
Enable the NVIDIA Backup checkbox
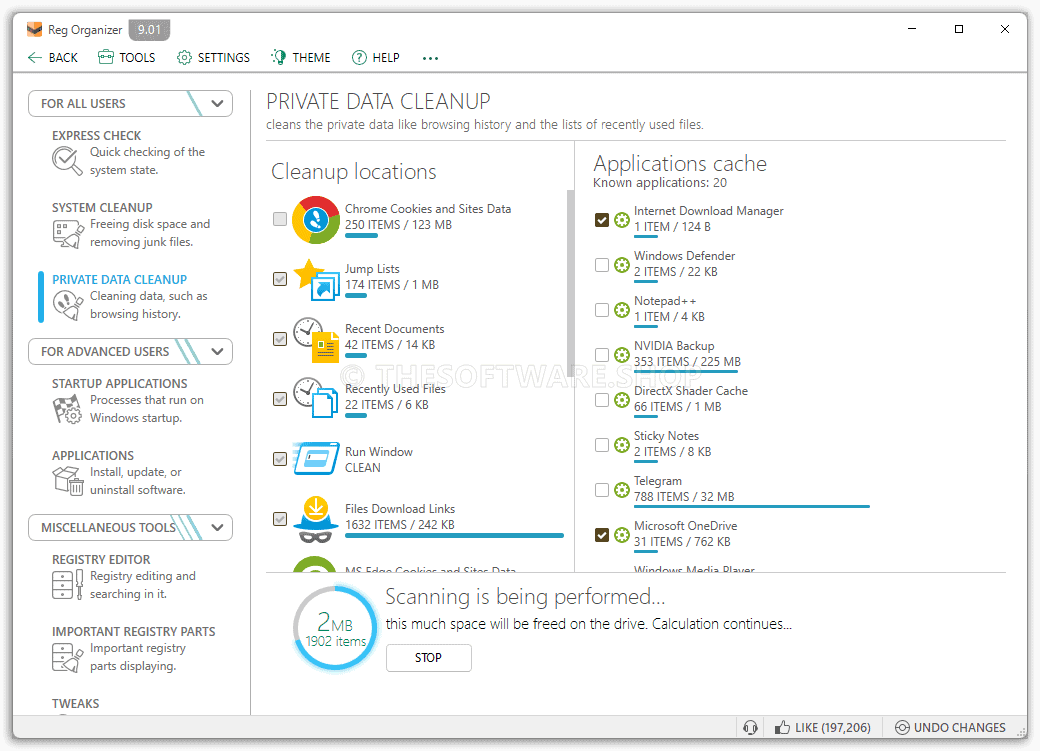[602, 355]
